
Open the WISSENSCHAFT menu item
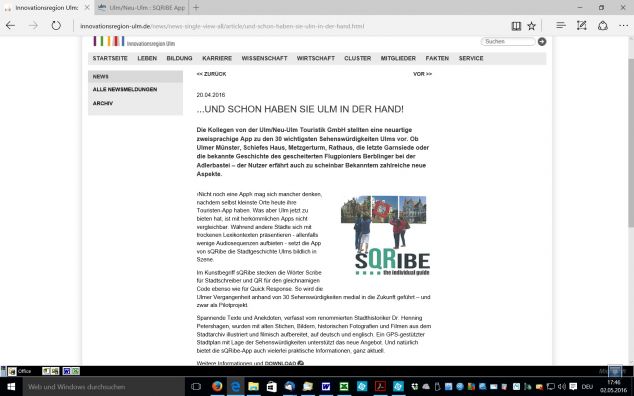click(264, 58)
